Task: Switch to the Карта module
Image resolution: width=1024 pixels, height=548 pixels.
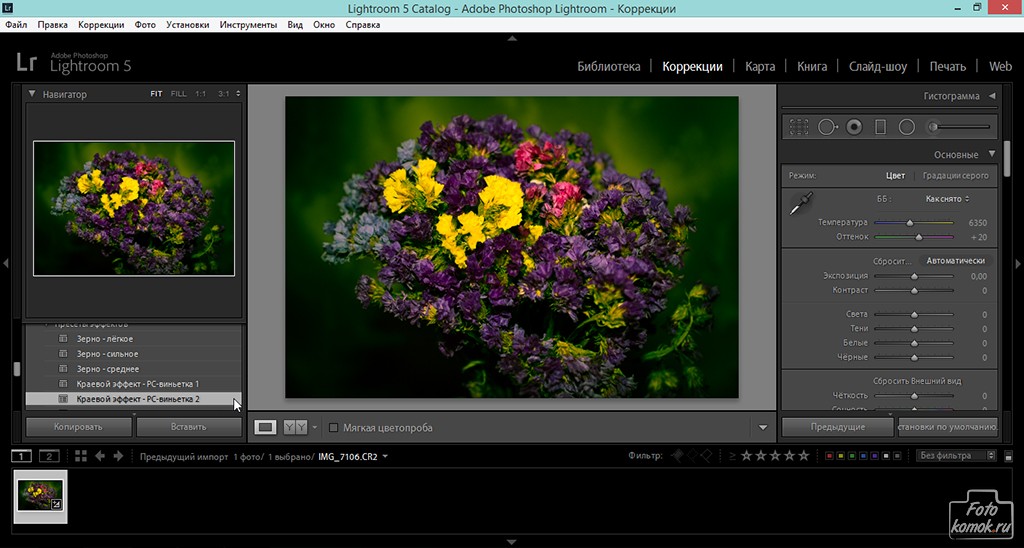Action: point(760,67)
